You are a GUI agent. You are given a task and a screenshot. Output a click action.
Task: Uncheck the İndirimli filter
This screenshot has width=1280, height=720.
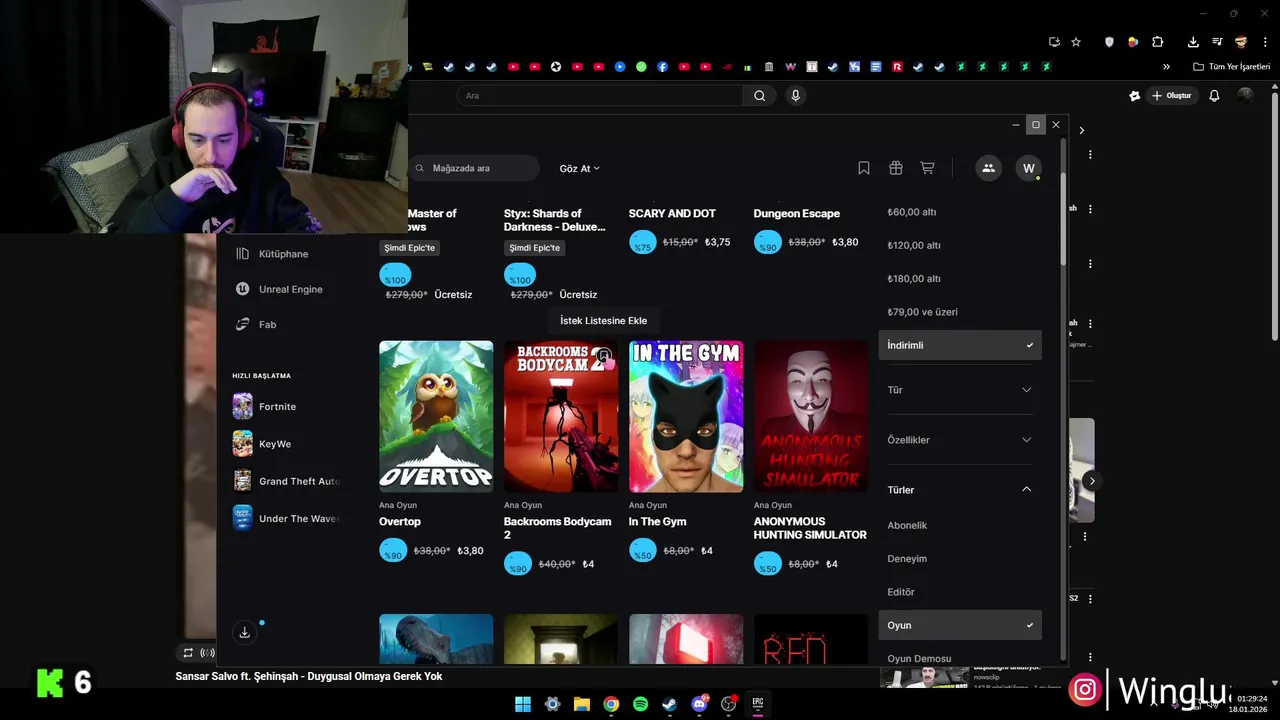click(960, 345)
